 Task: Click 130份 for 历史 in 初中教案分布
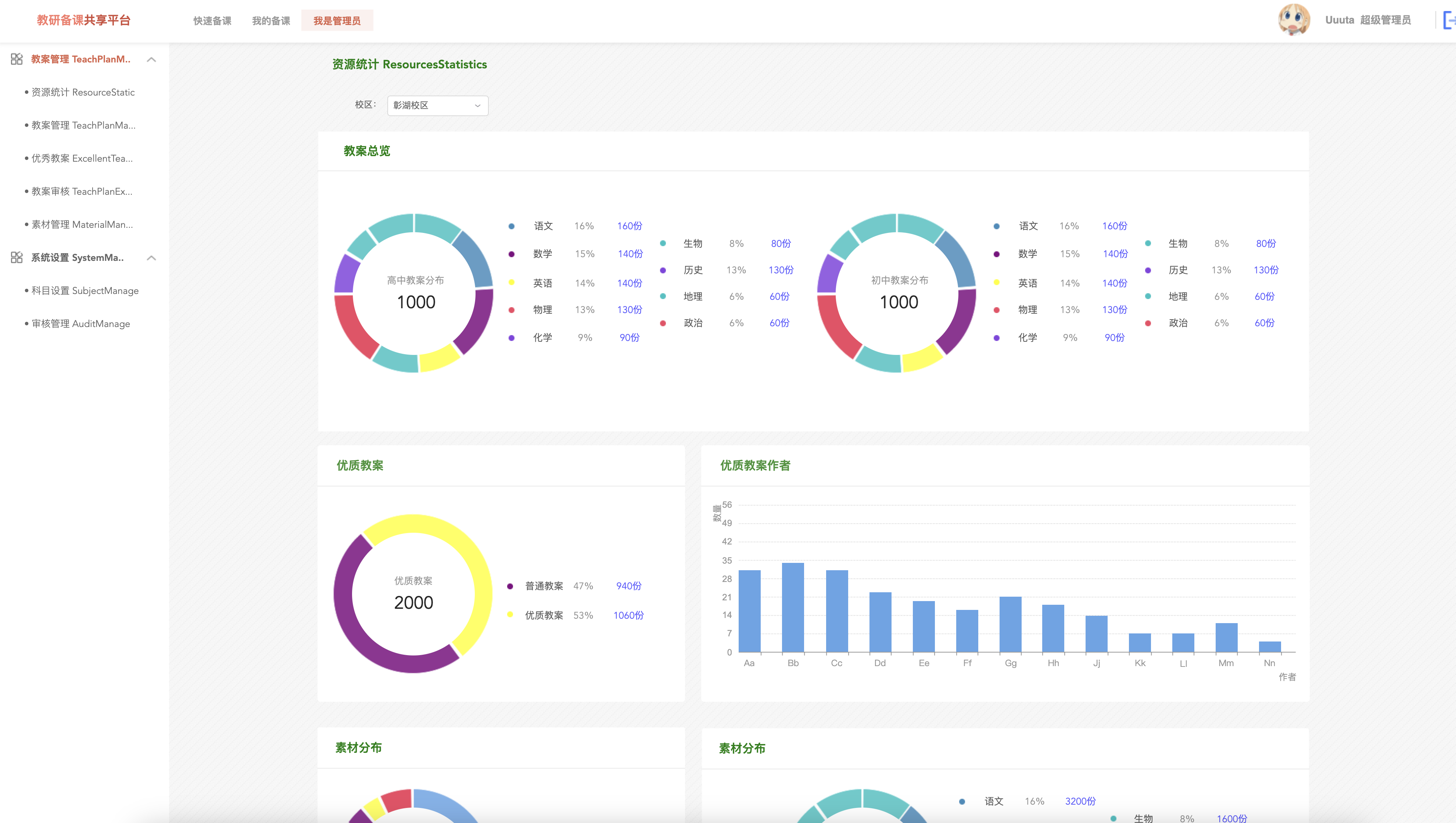(x=1266, y=270)
